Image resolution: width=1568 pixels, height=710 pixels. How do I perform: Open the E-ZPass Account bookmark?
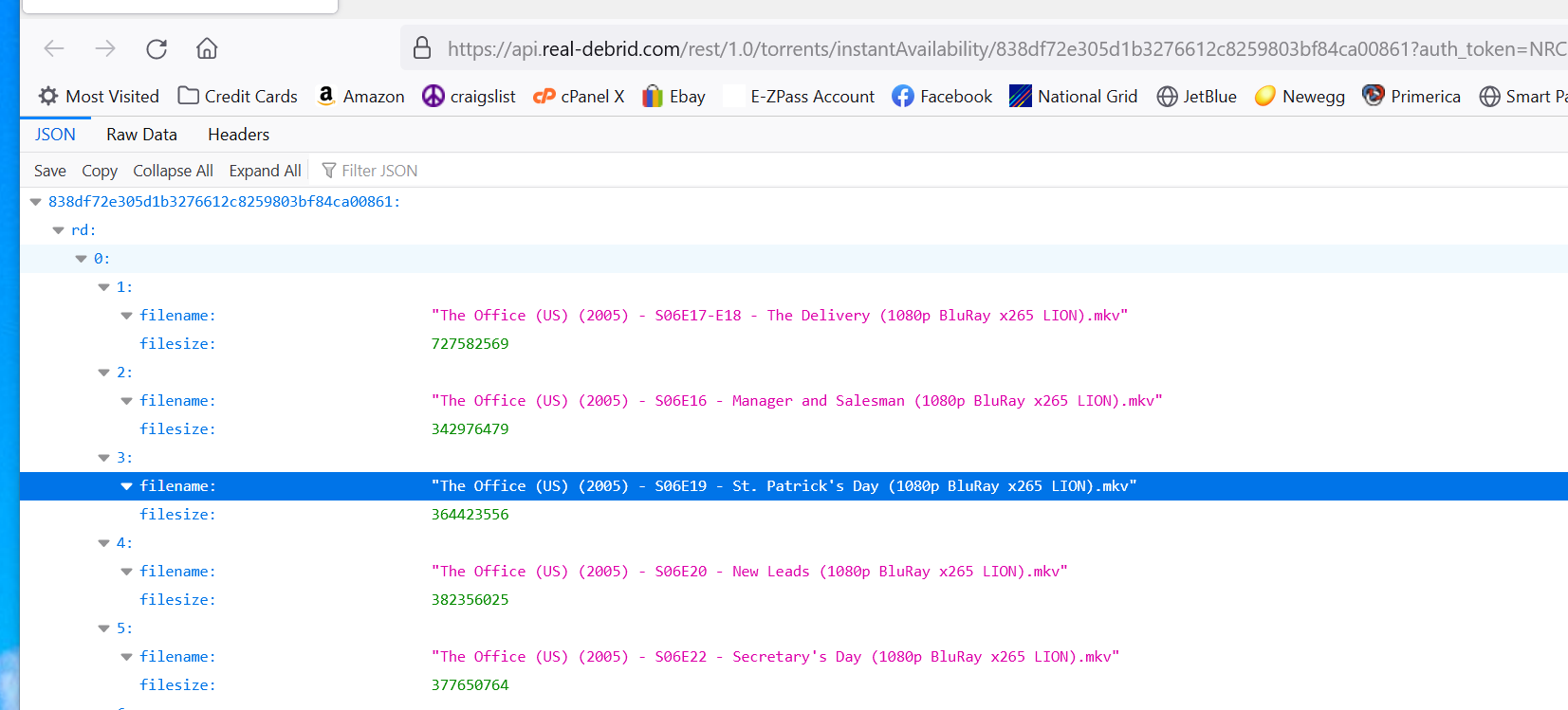tap(799, 96)
